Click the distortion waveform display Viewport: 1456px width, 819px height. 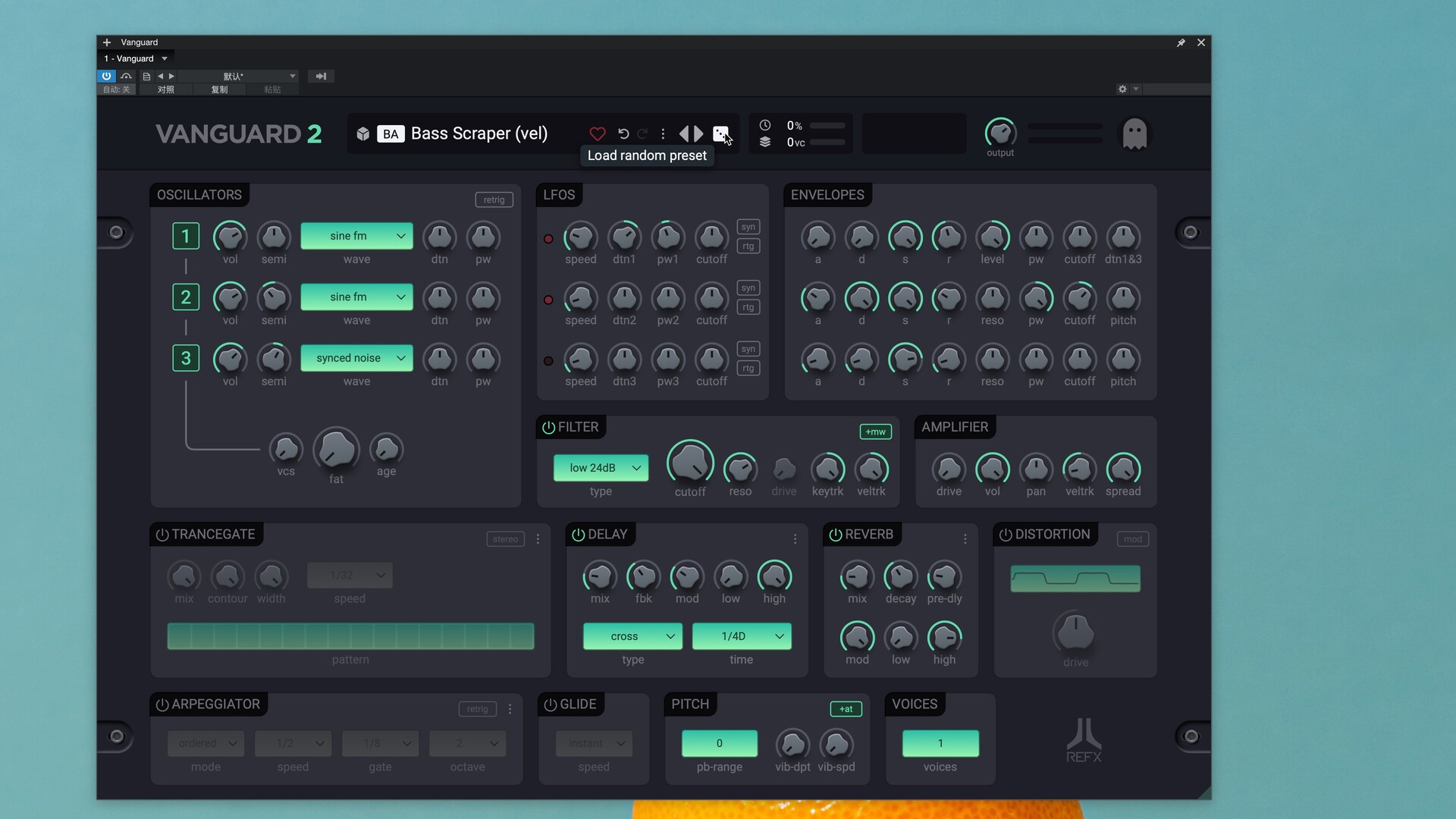coord(1075,579)
